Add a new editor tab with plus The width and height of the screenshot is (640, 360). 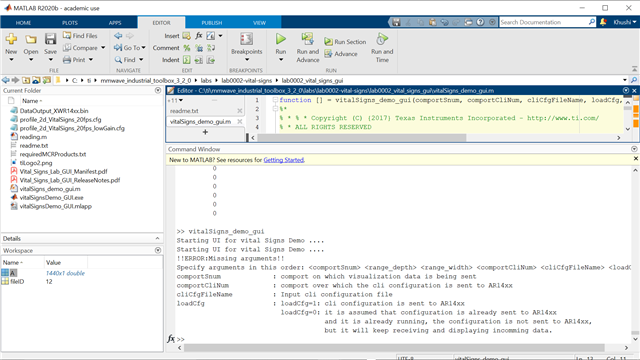click(205, 132)
